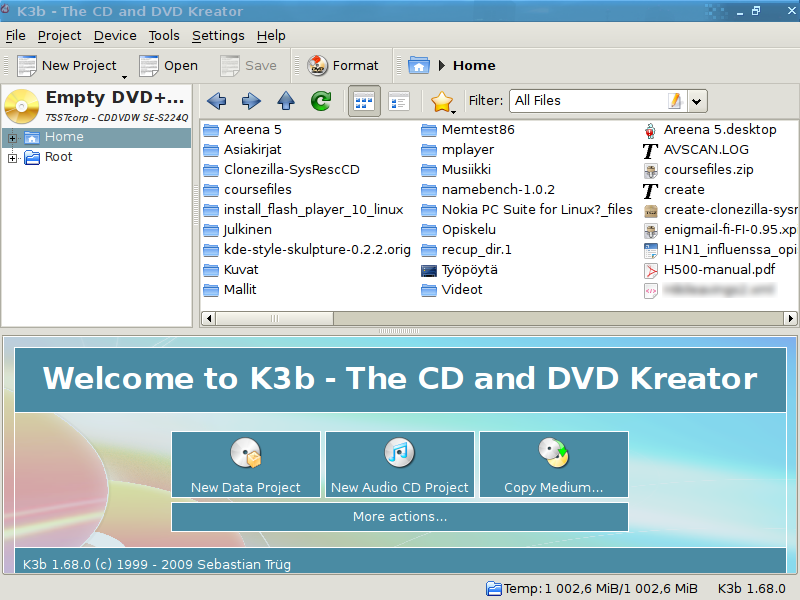Switch to icon view mode
800x600 pixels.
364,101
